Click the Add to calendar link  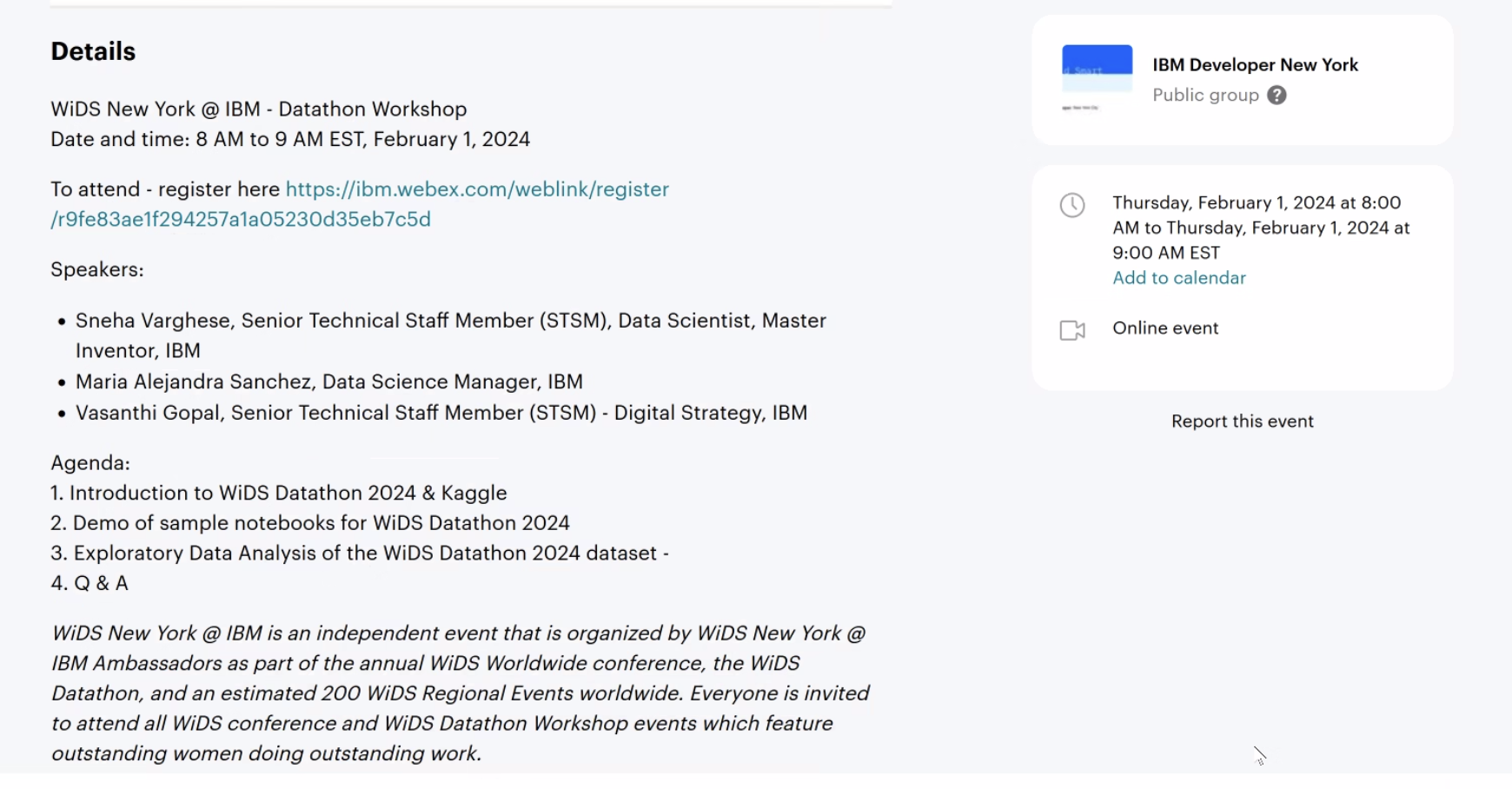click(1179, 278)
